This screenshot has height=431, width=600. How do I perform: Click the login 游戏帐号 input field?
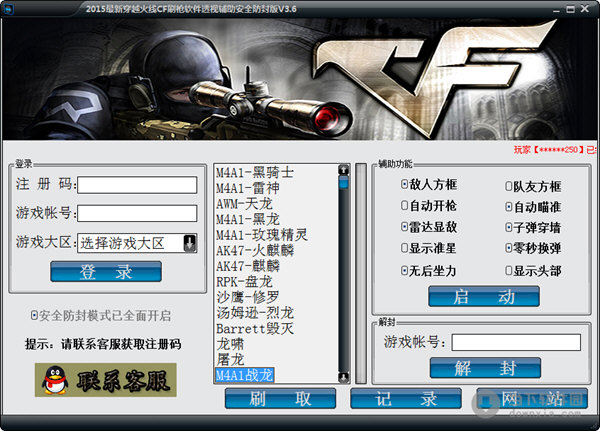pos(137,213)
